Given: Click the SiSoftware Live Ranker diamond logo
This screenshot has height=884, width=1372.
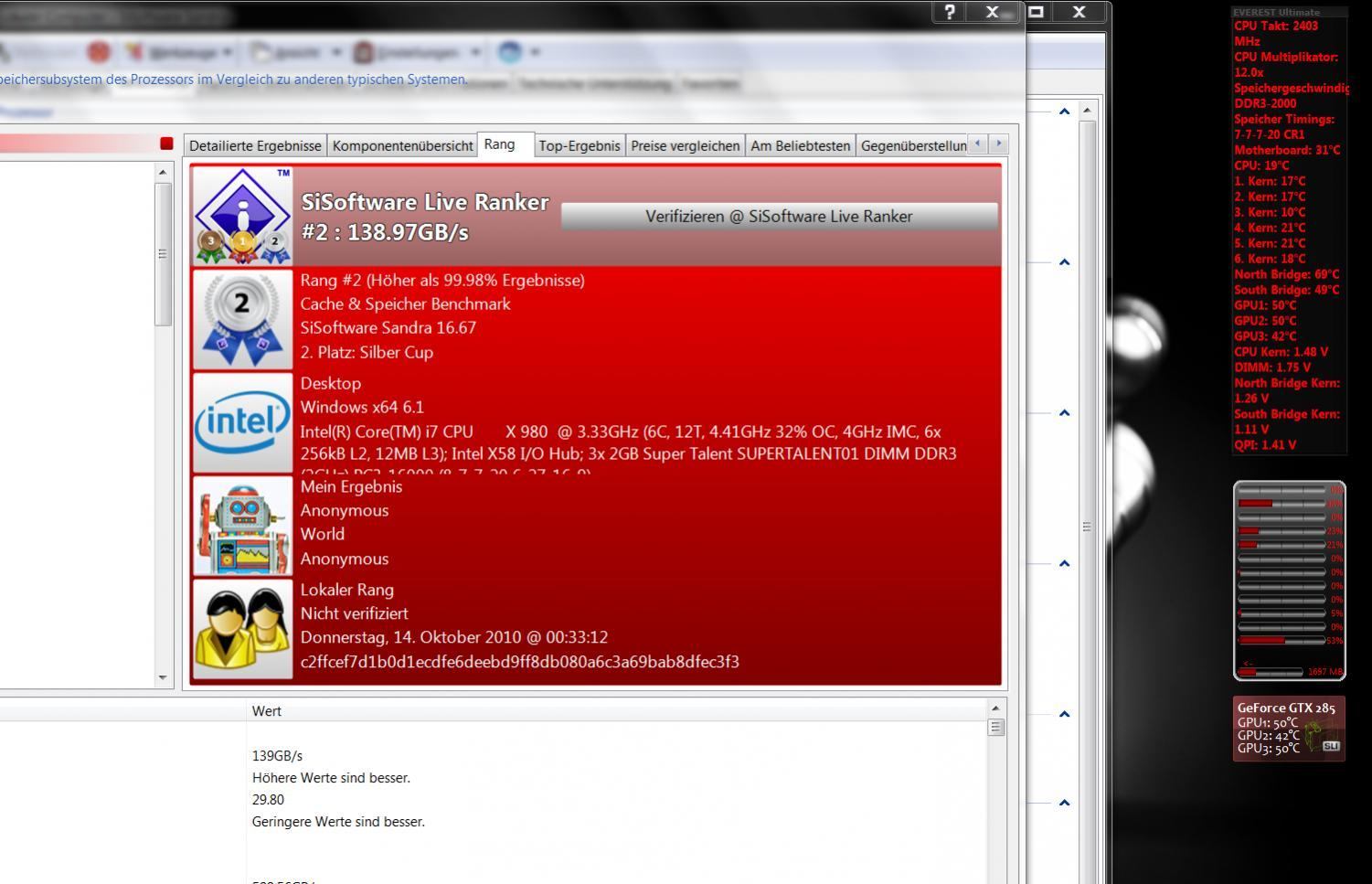Looking at the screenshot, I should point(242,216).
